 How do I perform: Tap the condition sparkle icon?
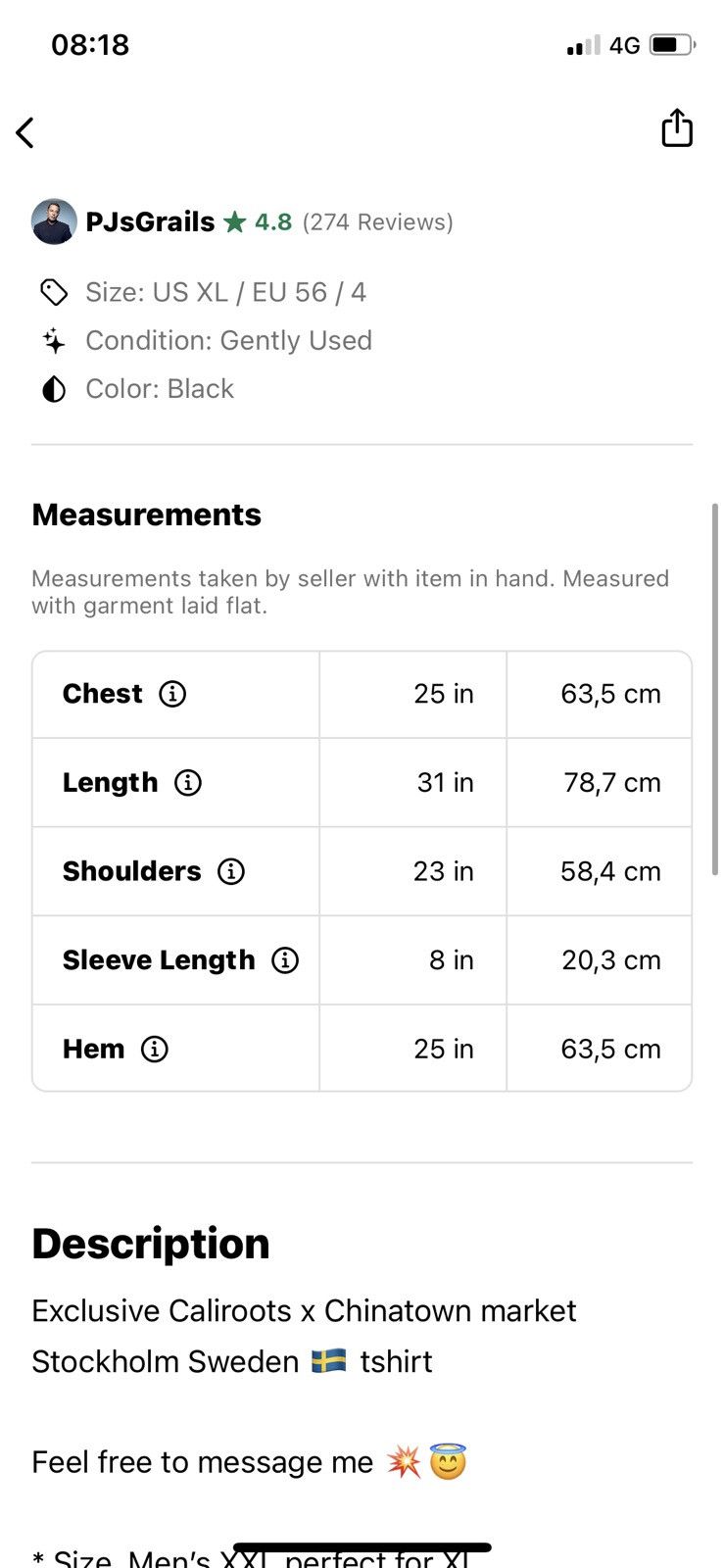tap(54, 341)
